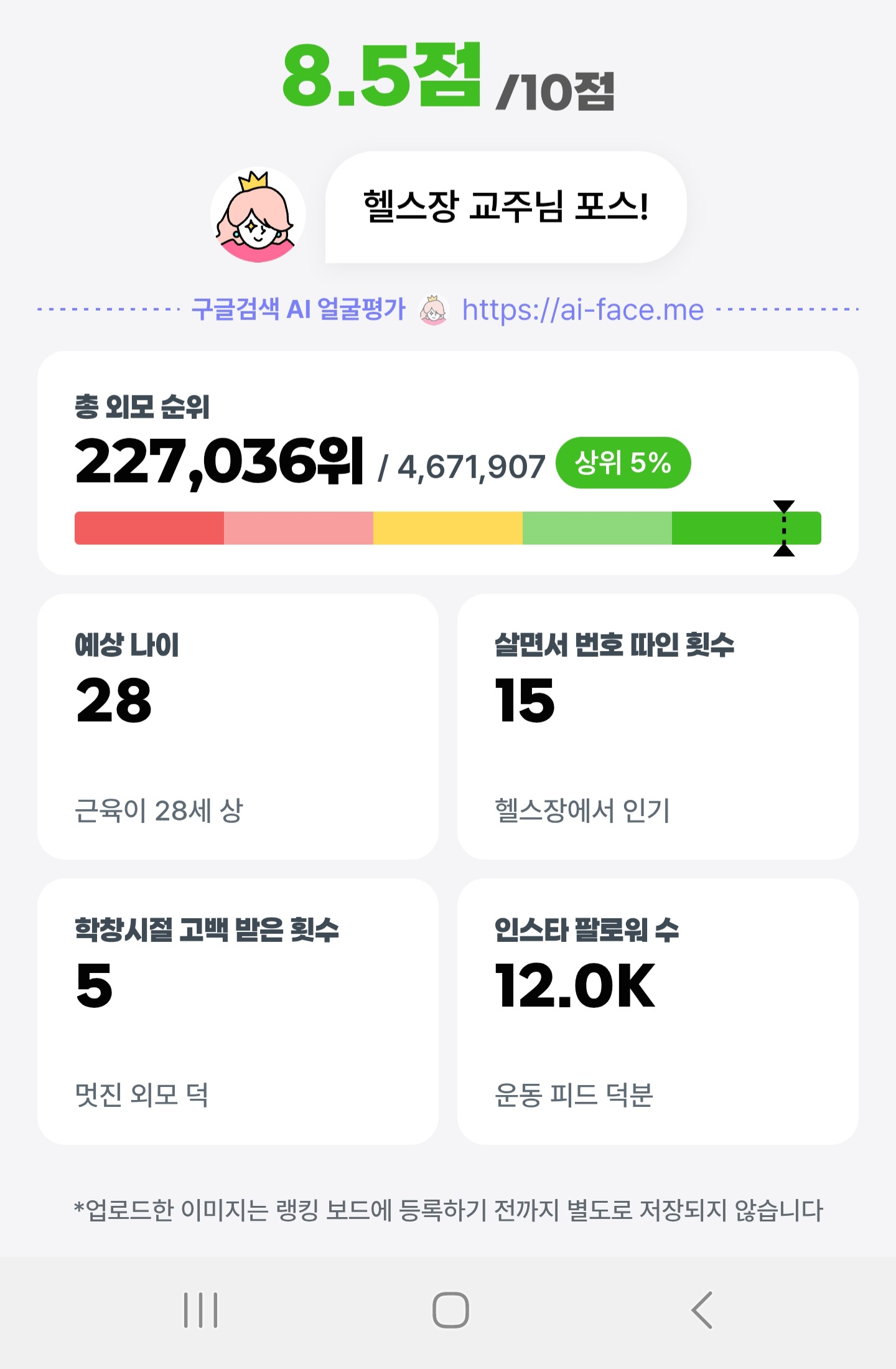Click the yellow segment of the rank bar
Screen dimensions: 896x1369
pos(448,528)
